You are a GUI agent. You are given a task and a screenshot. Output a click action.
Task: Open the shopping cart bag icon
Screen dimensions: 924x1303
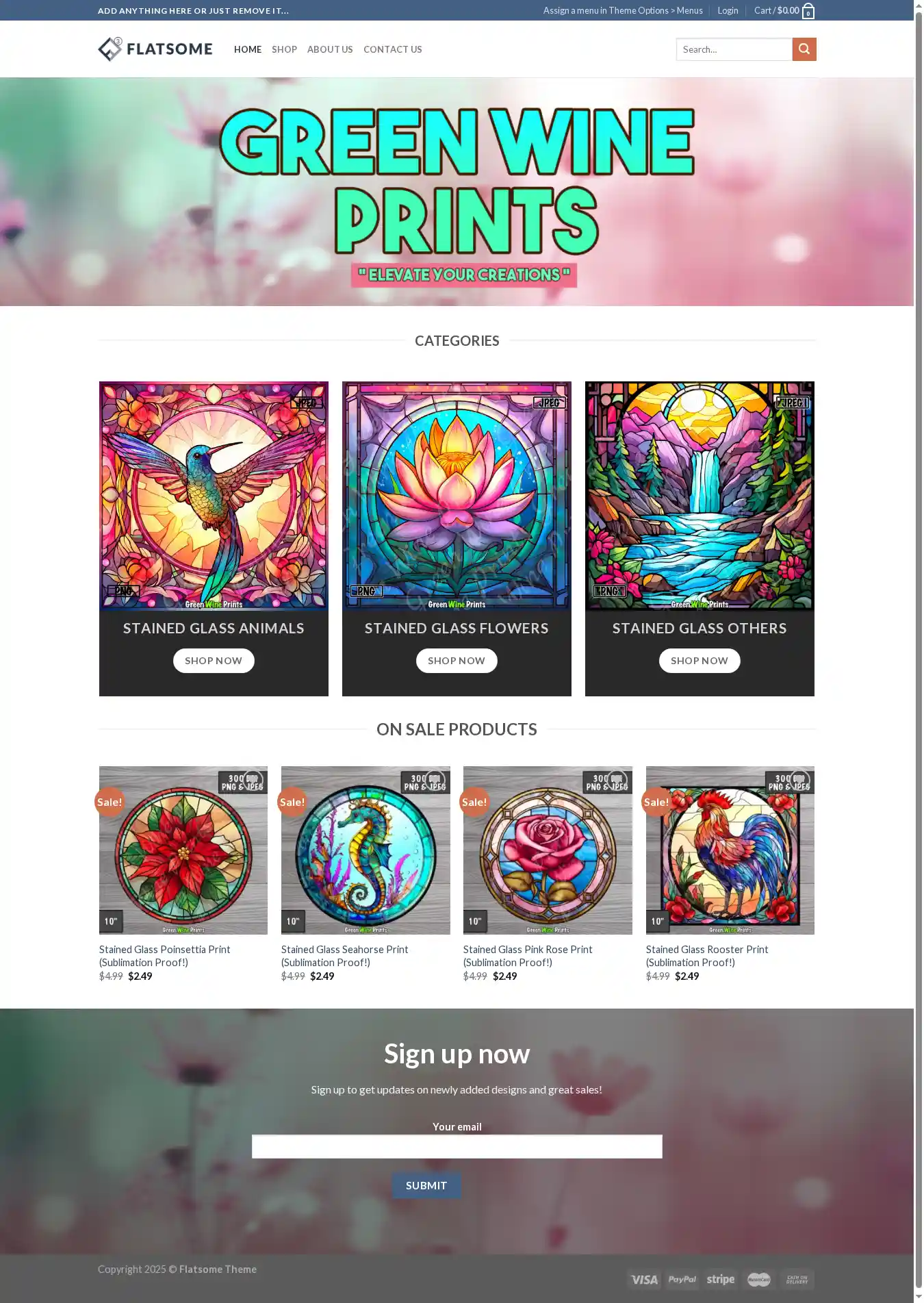(x=808, y=11)
